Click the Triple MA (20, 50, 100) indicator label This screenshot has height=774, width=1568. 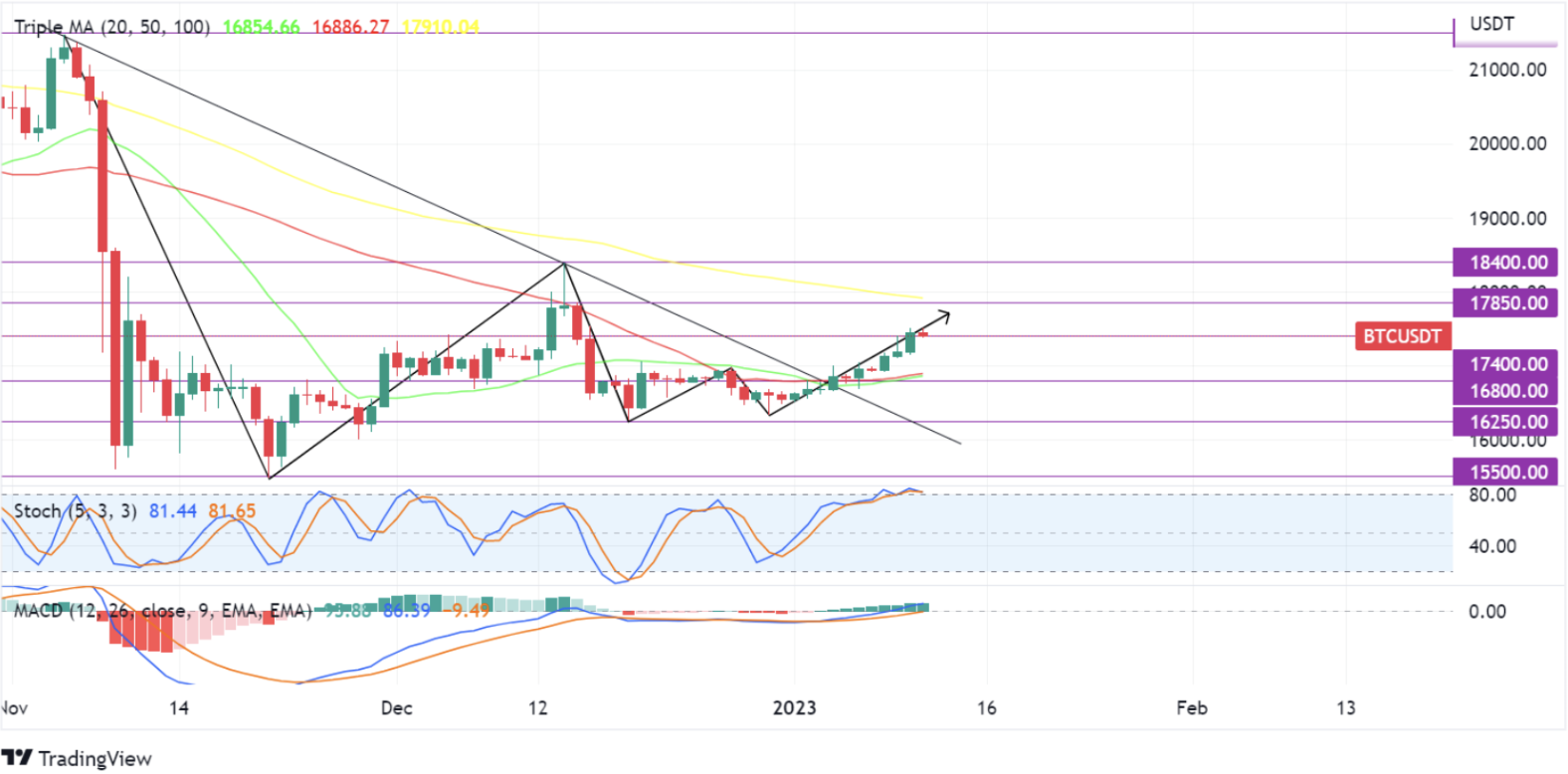pos(112,27)
